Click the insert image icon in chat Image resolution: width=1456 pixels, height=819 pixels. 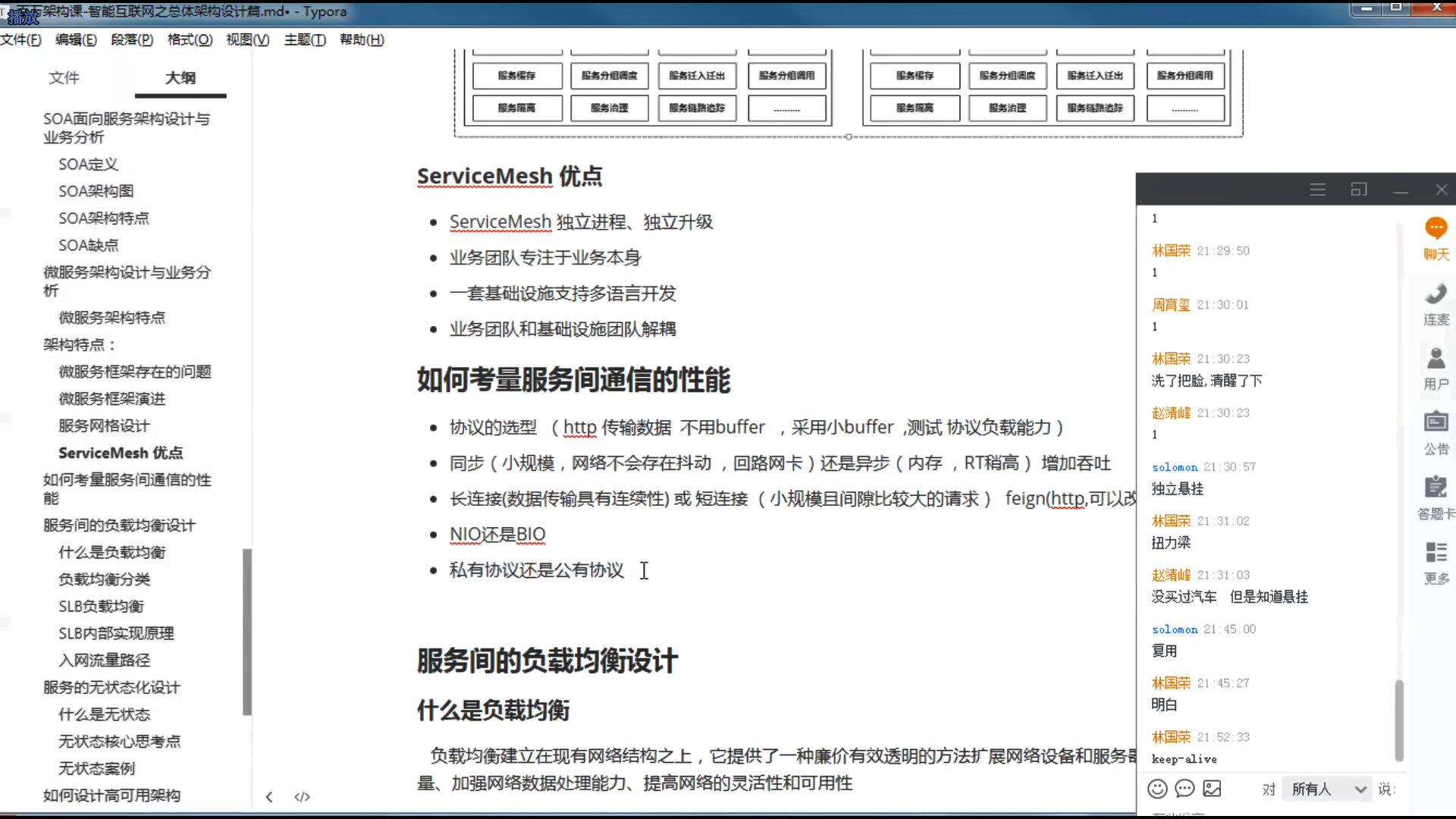pos(1212,789)
